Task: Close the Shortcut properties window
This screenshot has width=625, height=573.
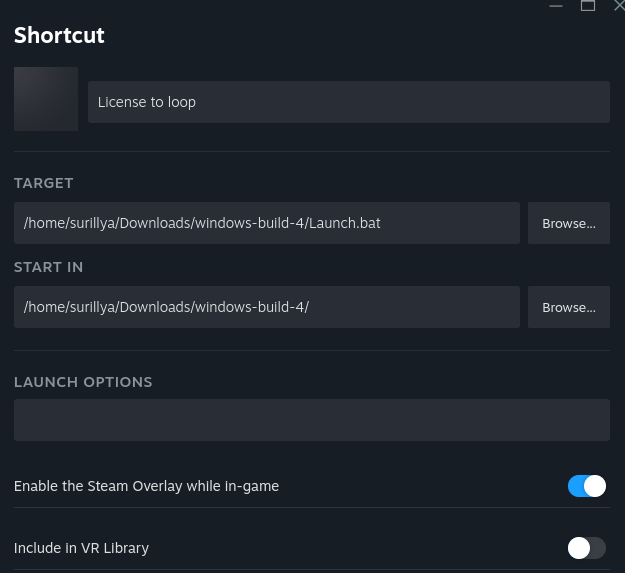Action: point(618,6)
